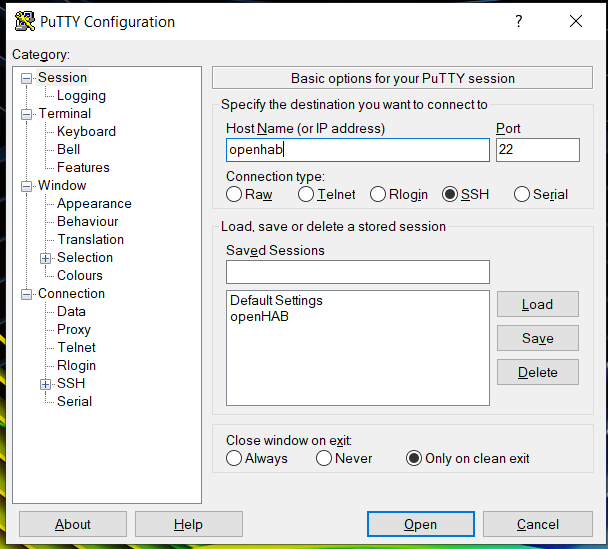Image resolution: width=608 pixels, height=549 pixels.
Task: Open the Connection category
Action: tap(71, 293)
